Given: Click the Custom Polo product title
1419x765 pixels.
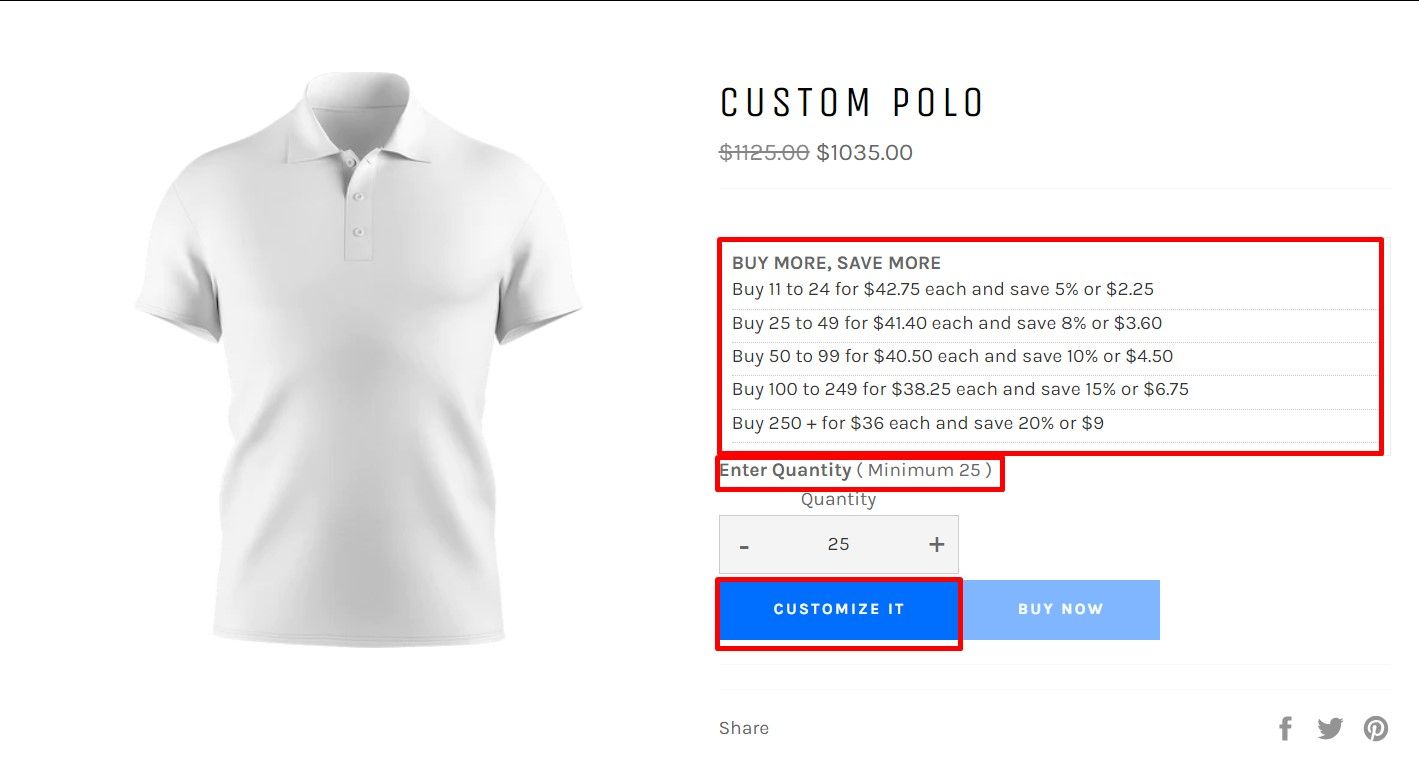Looking at the screenshot, I should pos(852,103).
